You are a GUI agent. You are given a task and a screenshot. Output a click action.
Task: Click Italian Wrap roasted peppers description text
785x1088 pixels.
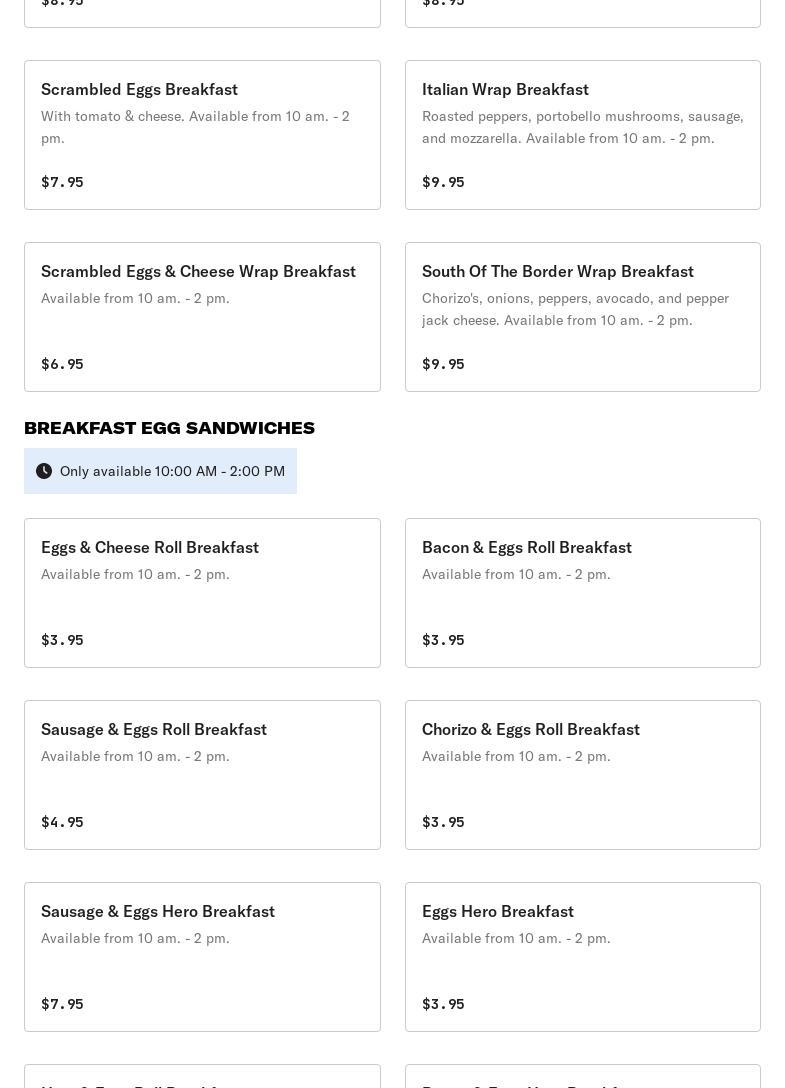[582, 127]
